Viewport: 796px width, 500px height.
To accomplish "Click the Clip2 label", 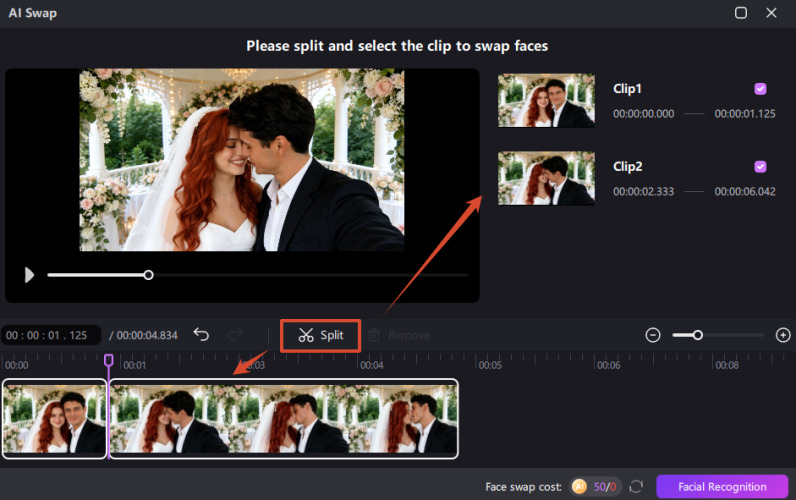I will pos(627,166).
